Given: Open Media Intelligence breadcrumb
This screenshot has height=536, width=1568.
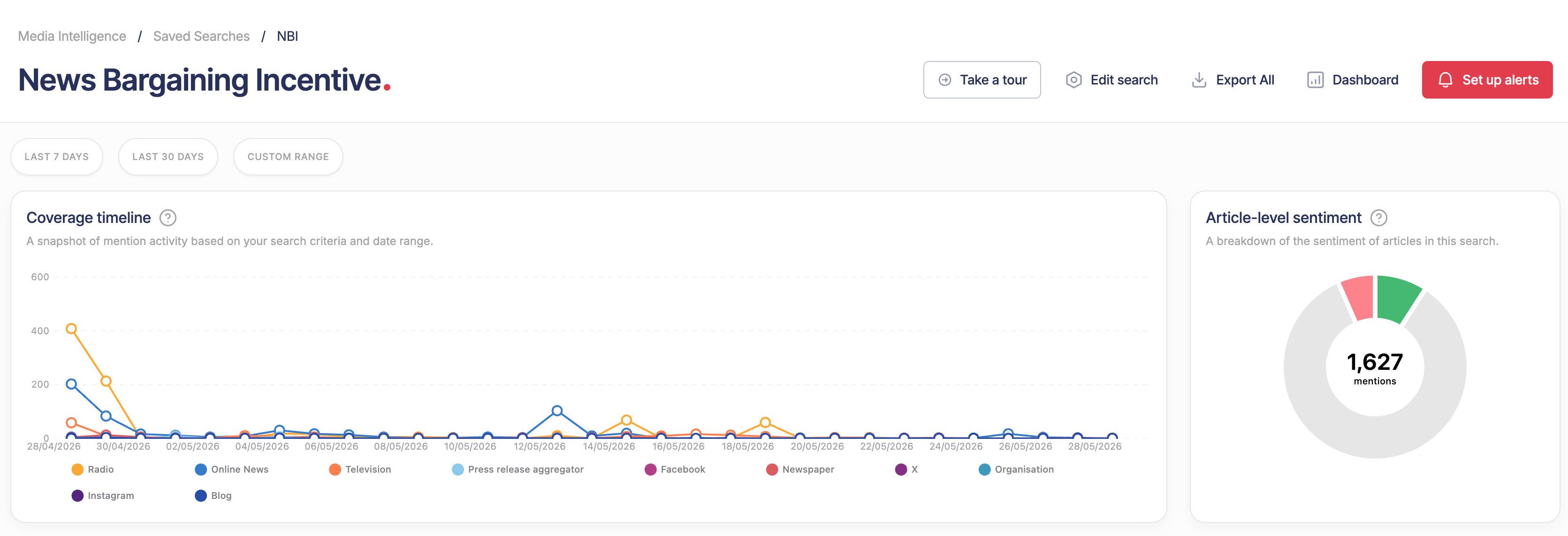Looking at the screenshot, I should pos(72,36).
